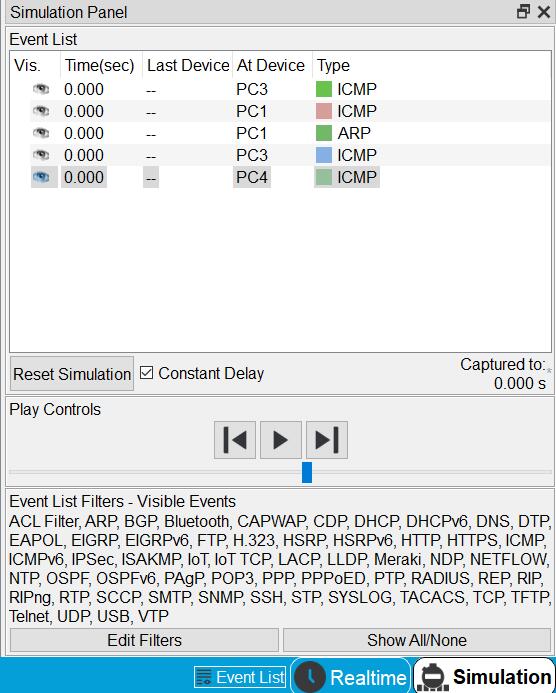Open Edit Filters

coord(145,640)
